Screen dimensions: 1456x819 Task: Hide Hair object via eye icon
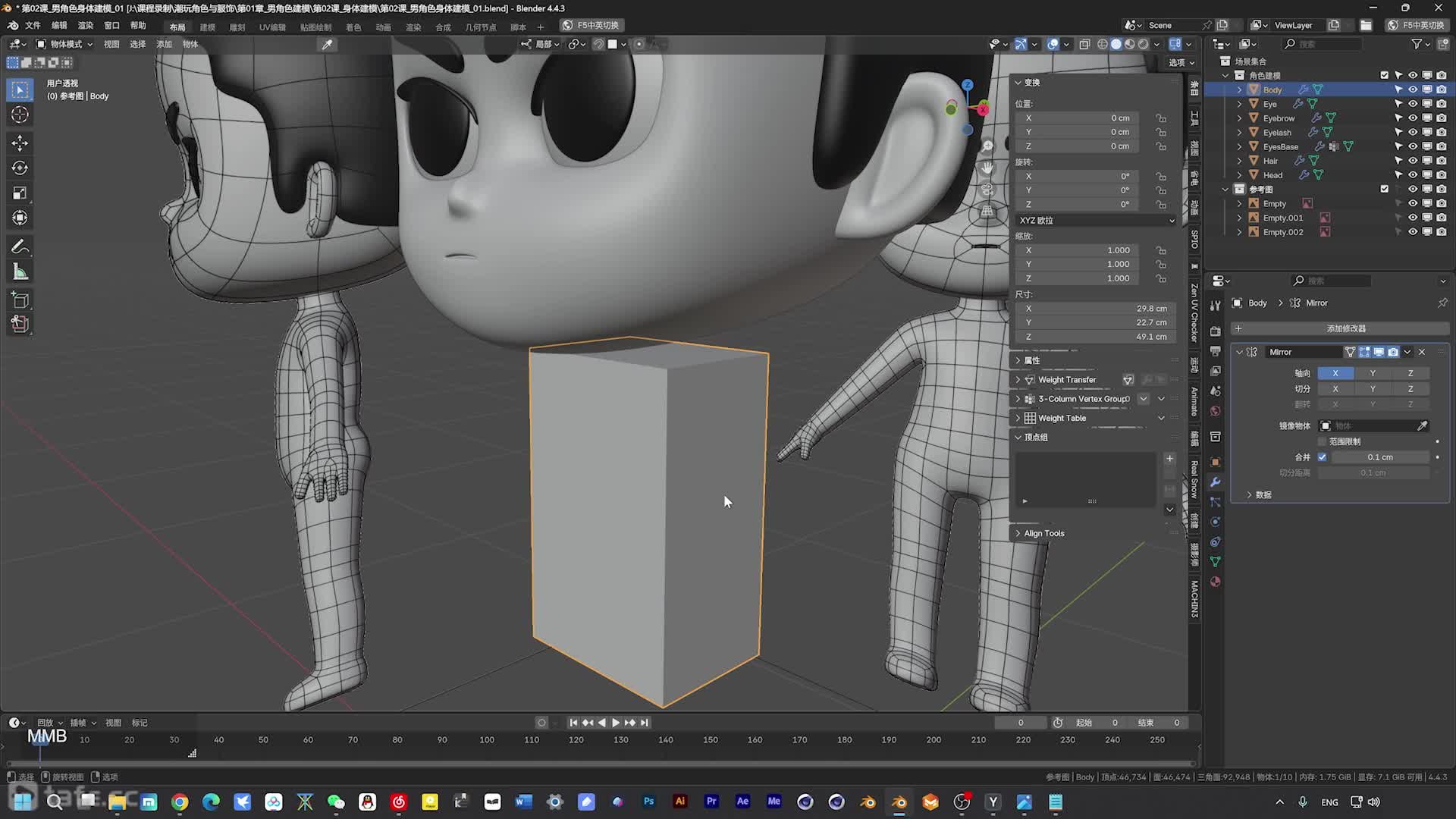(x=1413, y=161)
